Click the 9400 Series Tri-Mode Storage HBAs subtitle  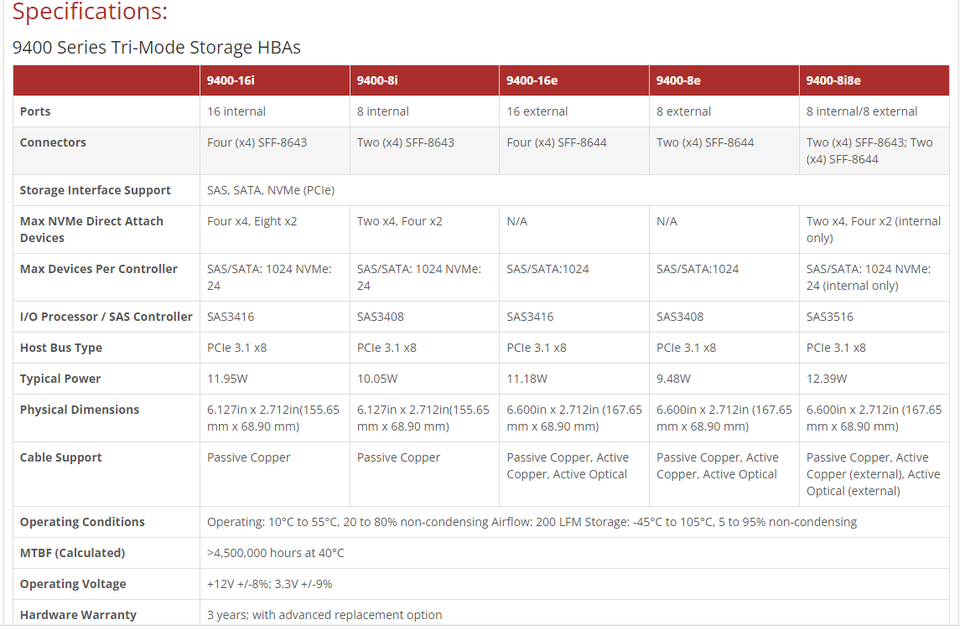156,47
